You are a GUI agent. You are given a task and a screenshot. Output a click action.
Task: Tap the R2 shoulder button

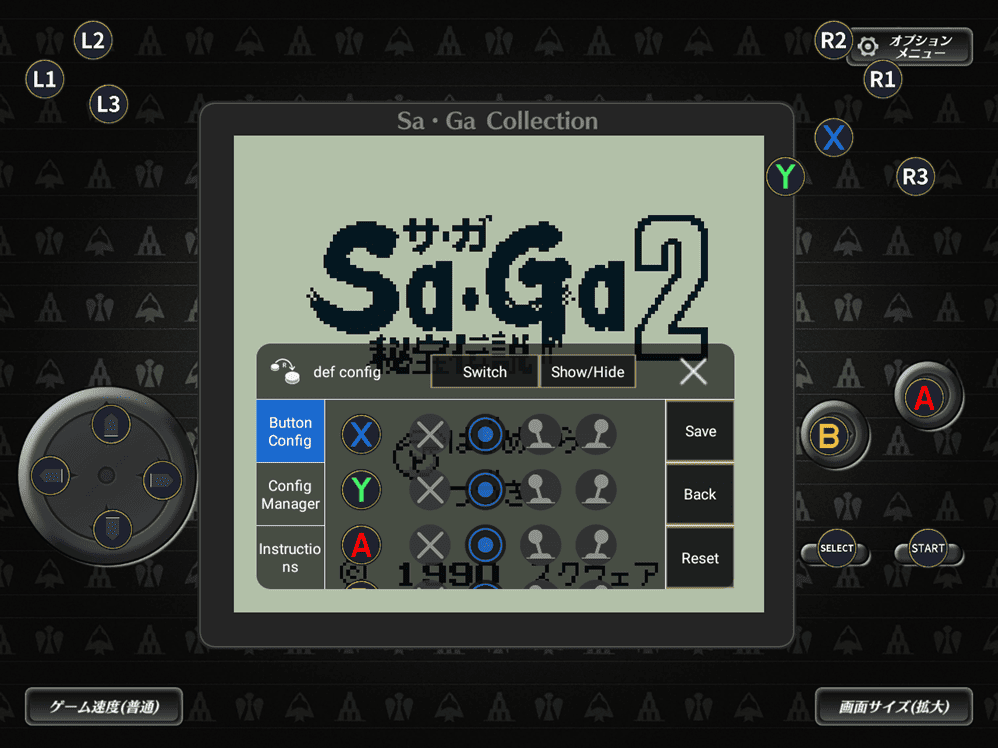[x=833, y=41]
